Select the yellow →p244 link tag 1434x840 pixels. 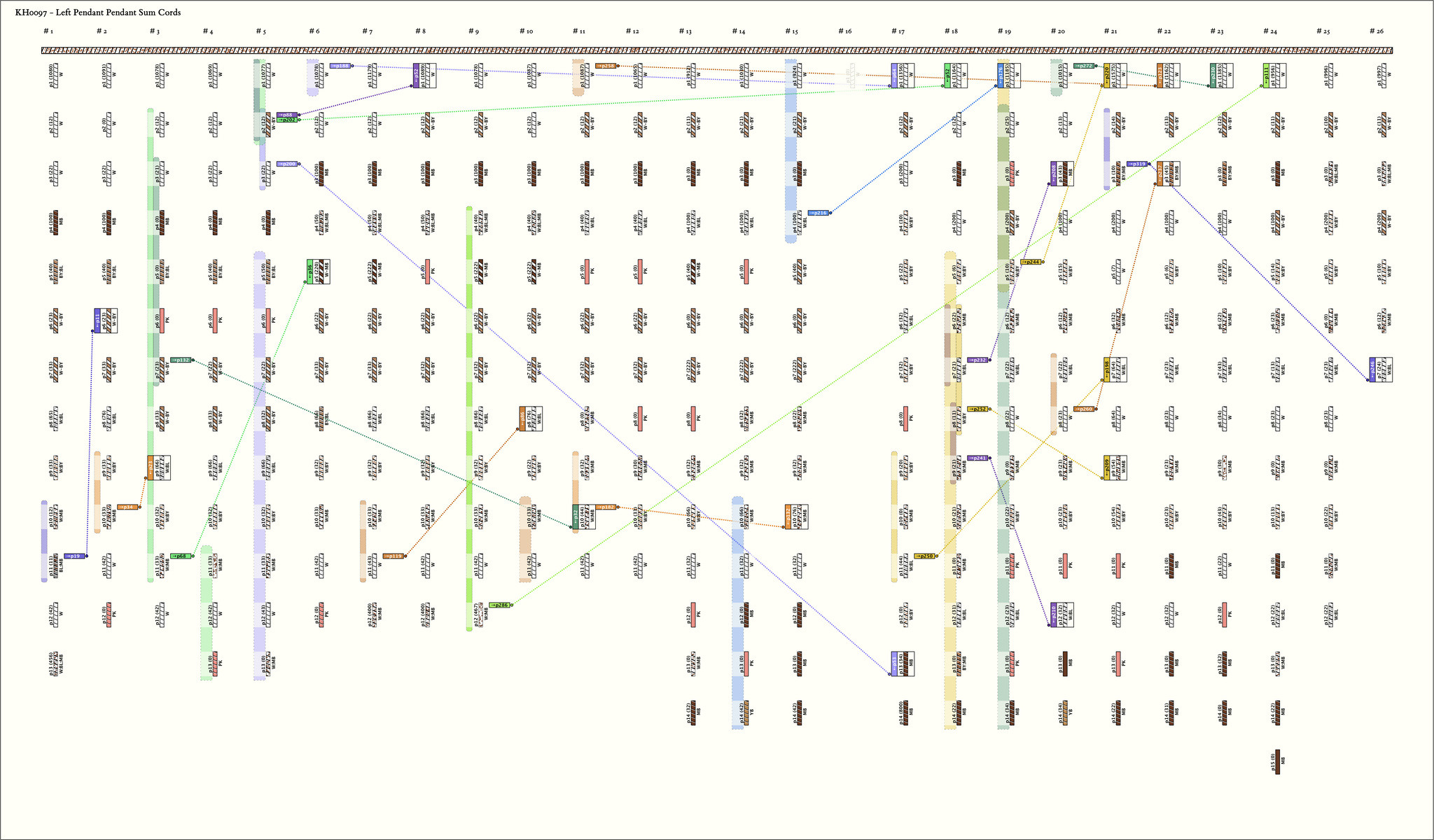pyautogui.click(x=1031, y=262)
